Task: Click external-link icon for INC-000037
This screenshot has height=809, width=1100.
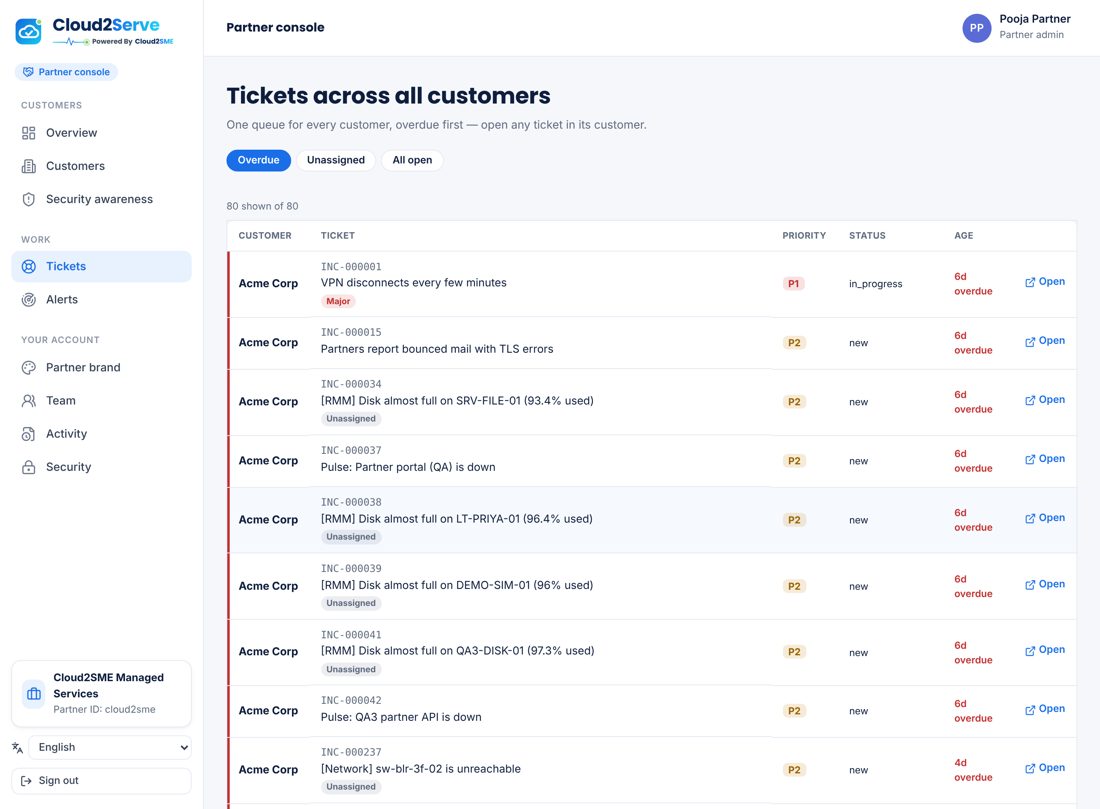Action: (1030, 460)
